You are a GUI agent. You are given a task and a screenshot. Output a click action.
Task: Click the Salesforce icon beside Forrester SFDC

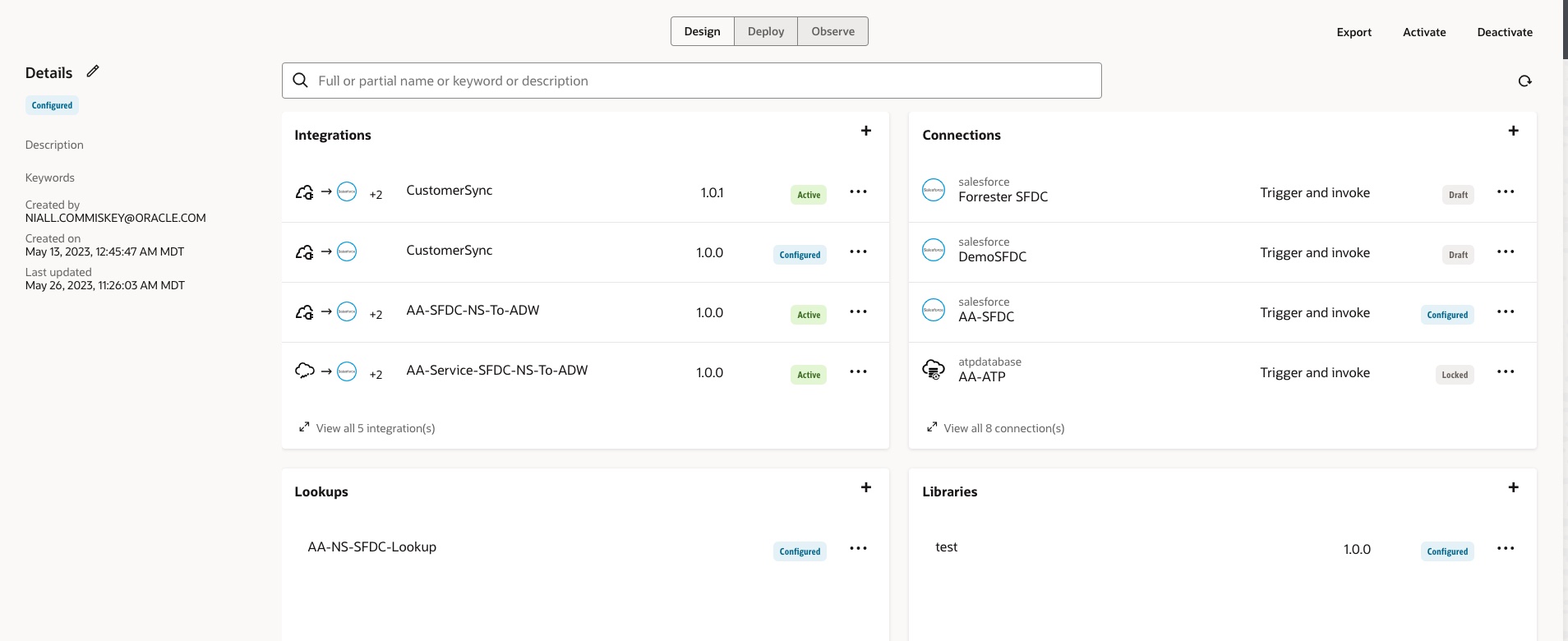pos(934,190)
